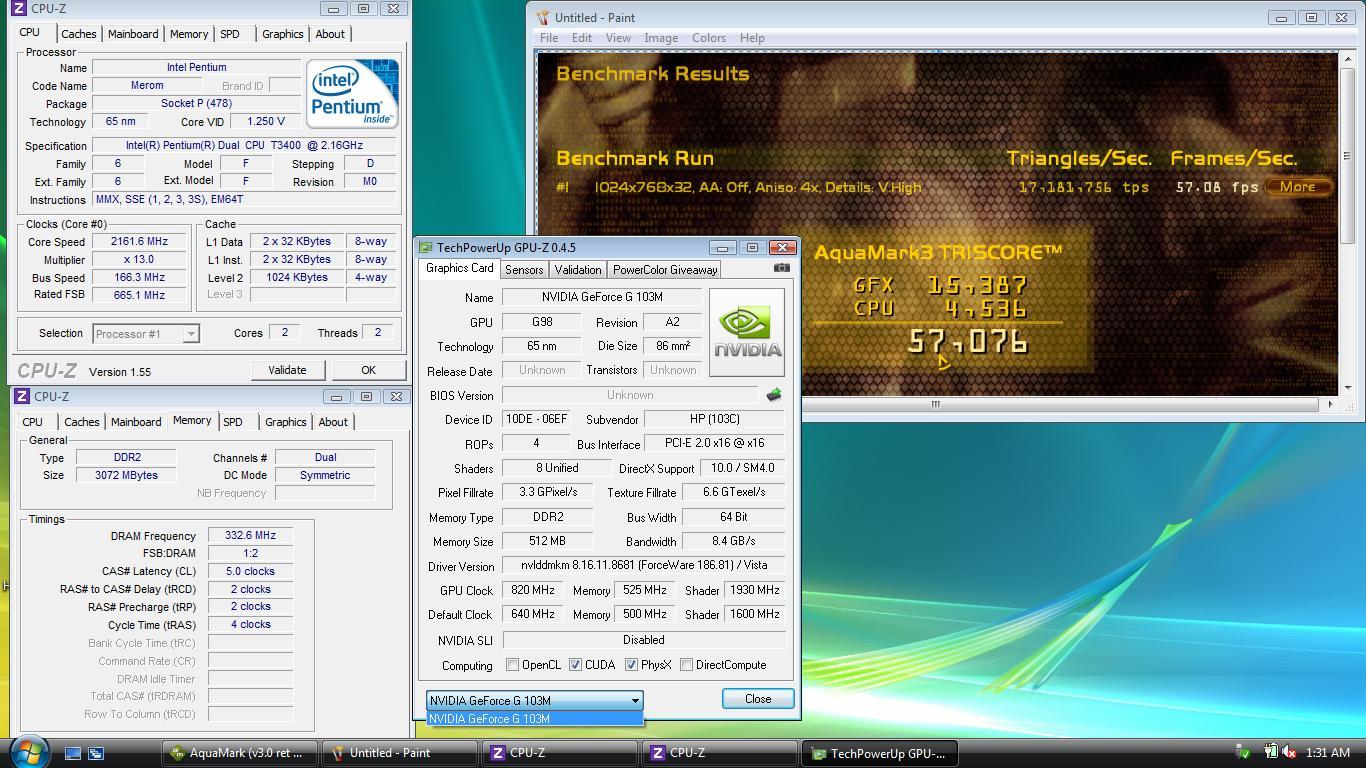Viewport: 1366px width, 768px height.
Task: Click the muted volume tray icon
Action: point(1290,752)
